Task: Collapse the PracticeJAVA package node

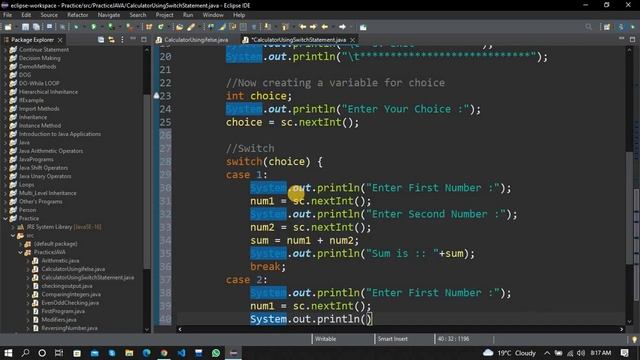Action: pyautogui.click(x=20, y=252)
